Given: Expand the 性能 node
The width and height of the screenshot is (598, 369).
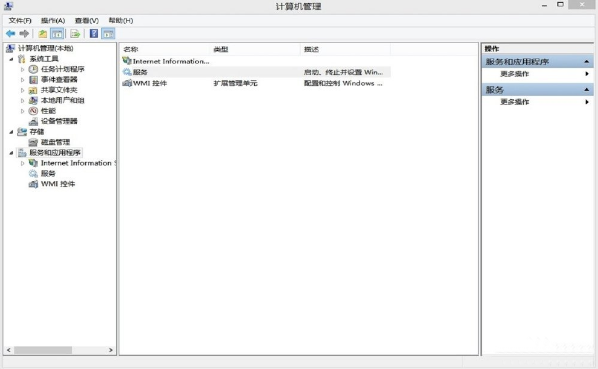Looking at the screenshot, I should [x=23, y=111].
